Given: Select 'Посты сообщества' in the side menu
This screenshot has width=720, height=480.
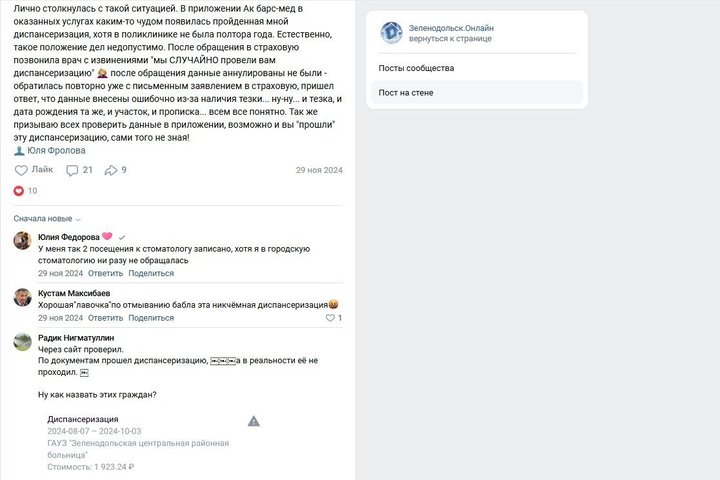Looking at the screenshot, I should 416,68.
